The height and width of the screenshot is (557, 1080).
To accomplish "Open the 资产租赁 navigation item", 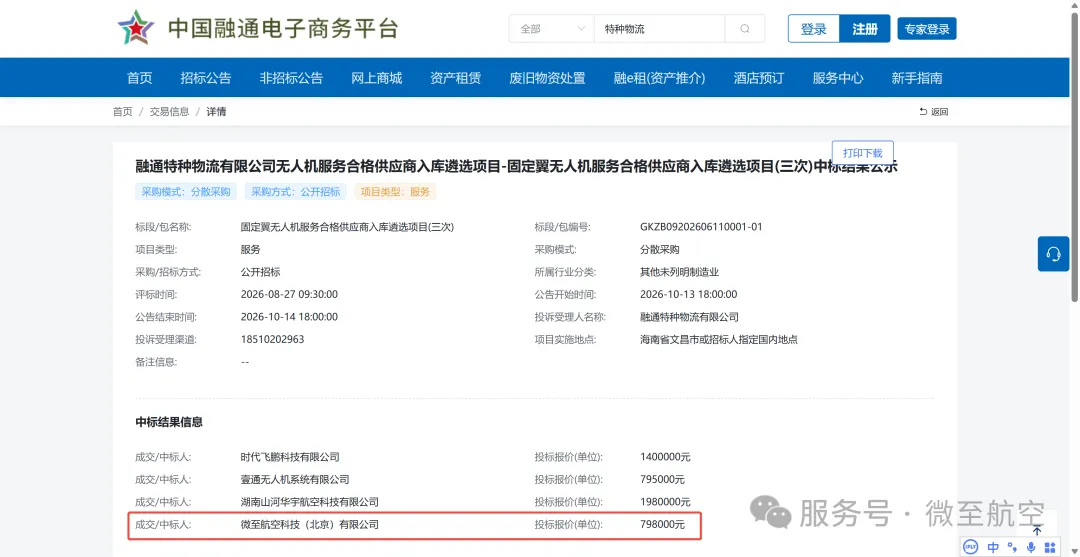I will point(455,78).
